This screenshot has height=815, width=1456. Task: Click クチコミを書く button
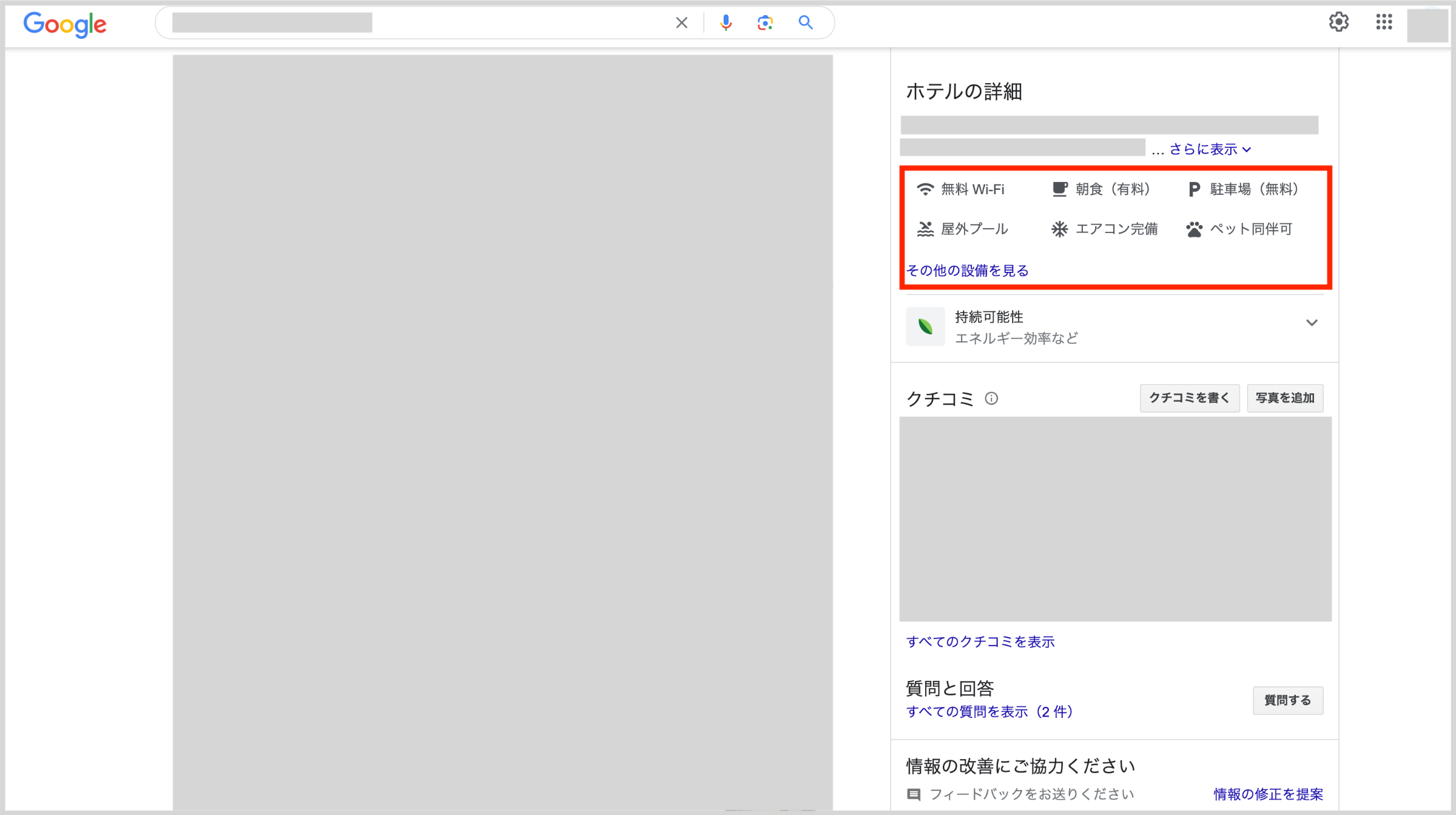(1189, 398)
